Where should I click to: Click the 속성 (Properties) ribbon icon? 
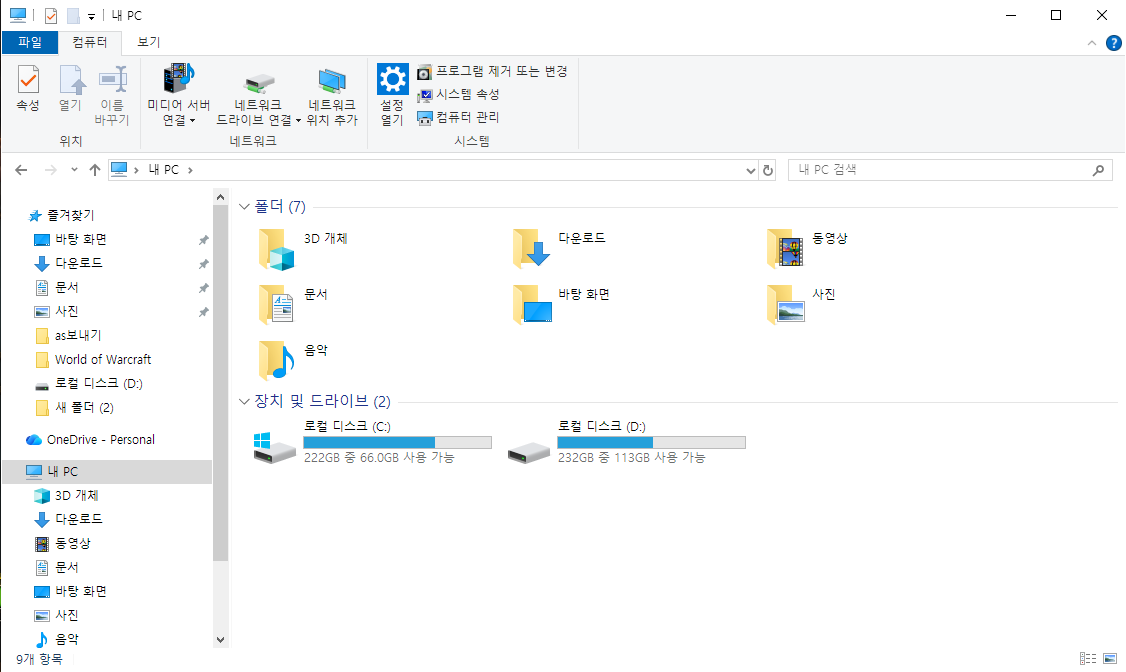[x=28, y=80]
